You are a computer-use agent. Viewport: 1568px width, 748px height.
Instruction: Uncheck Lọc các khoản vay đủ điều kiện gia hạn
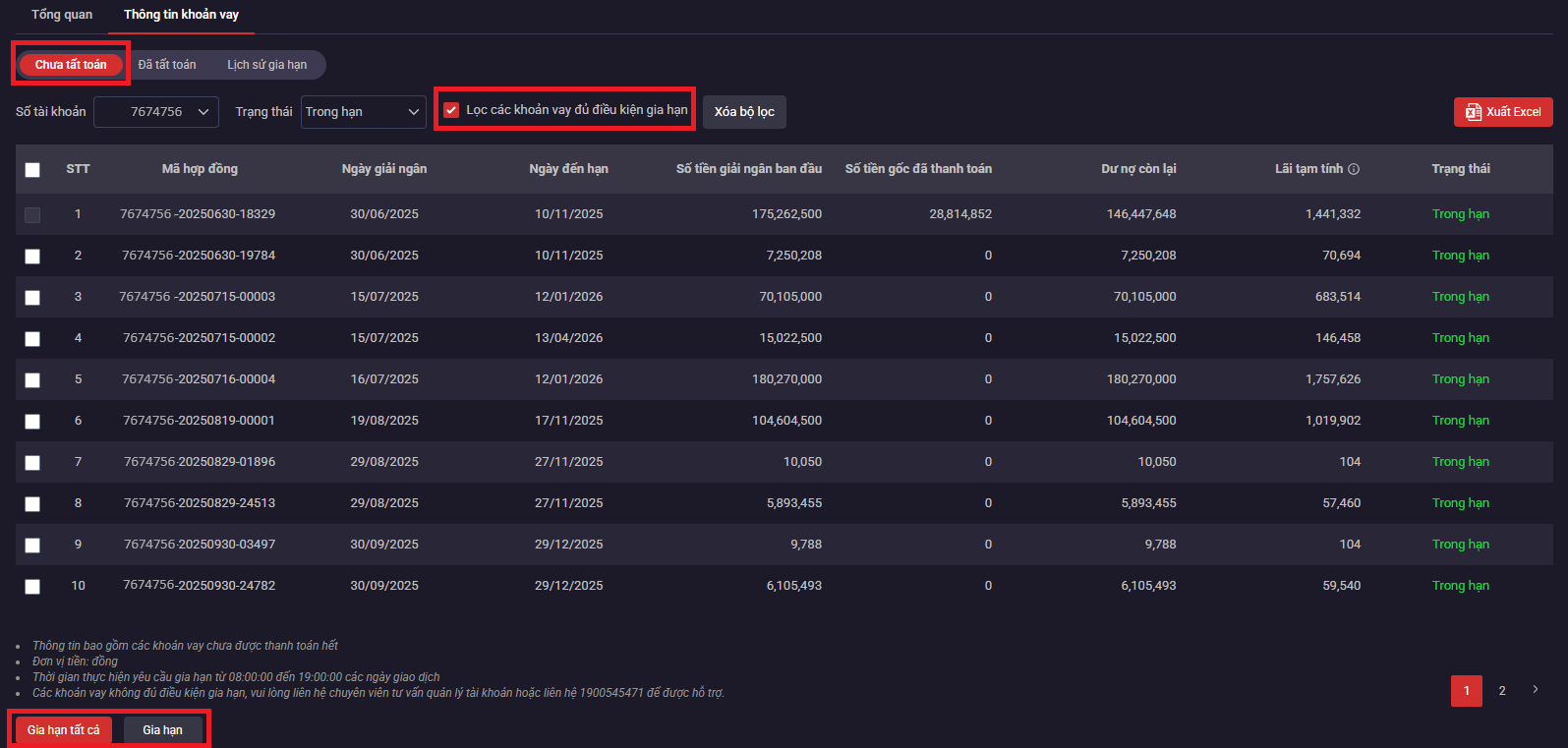tap(451, 110)
